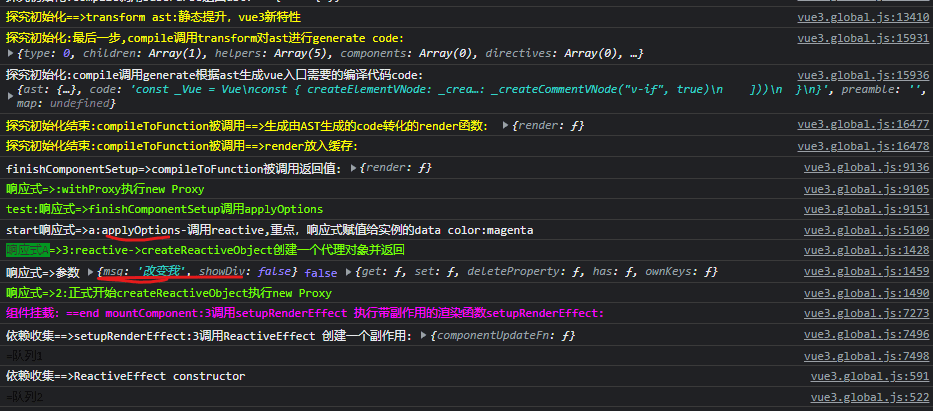Expand the {msg: '改变我', showDiv: false} object
The width and height of the screenshot is (933, 411).
90,272
